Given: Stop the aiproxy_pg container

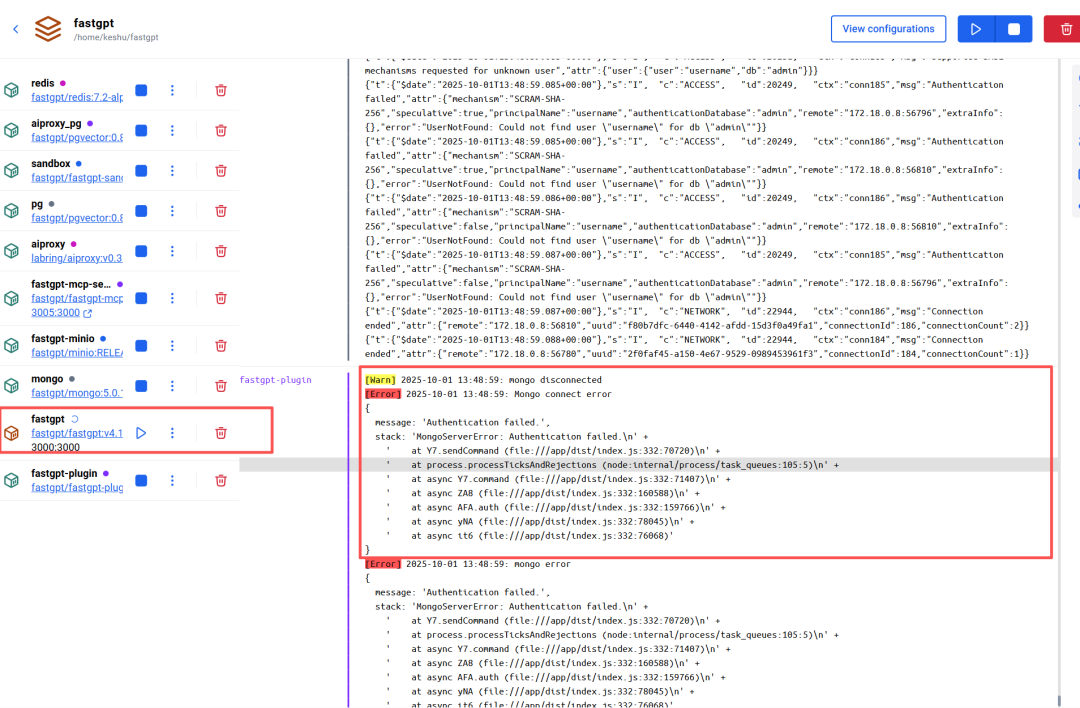Looking at the screenshot, I should [141, 130].
